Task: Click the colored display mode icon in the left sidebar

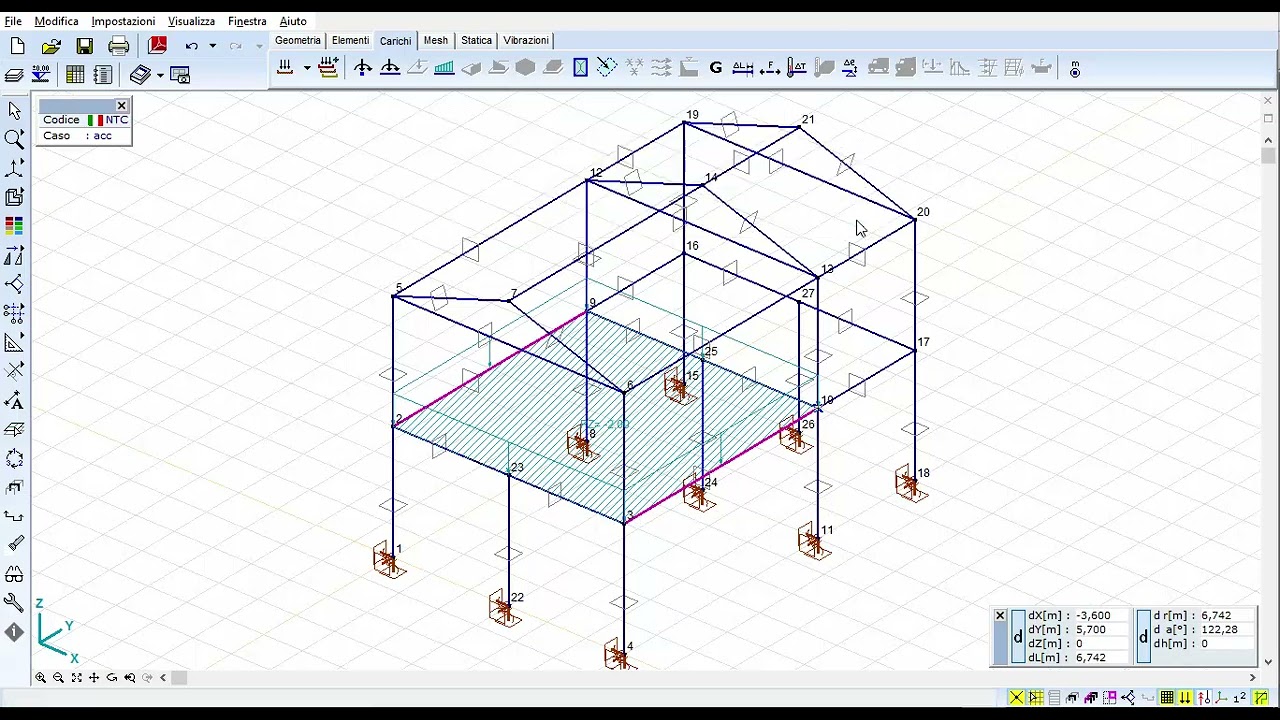Action: tap(14, 226)
